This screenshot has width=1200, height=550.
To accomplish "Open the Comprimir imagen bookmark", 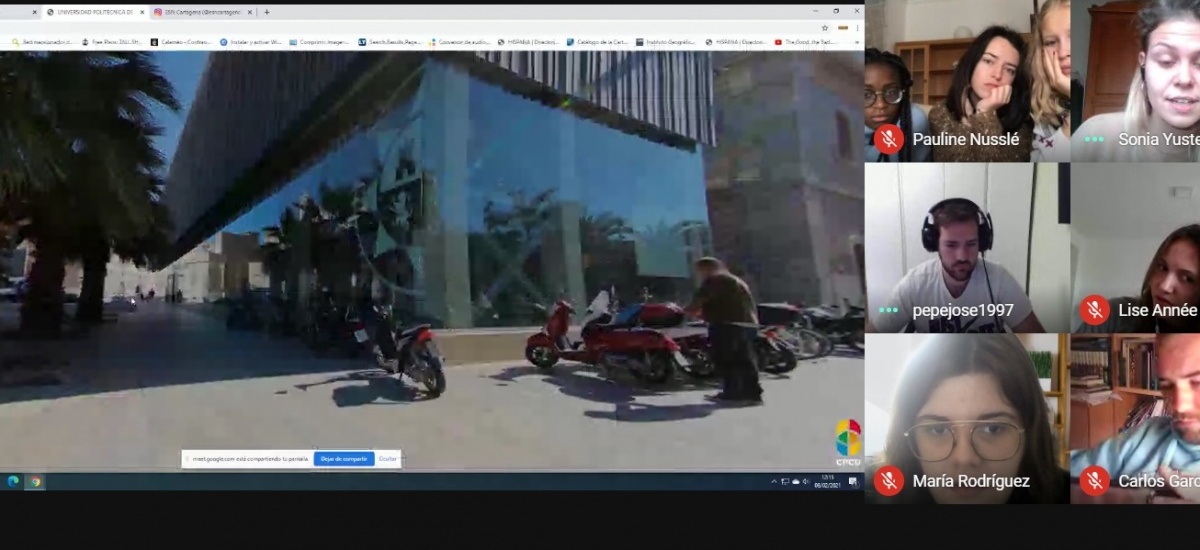I will point(319,42).
